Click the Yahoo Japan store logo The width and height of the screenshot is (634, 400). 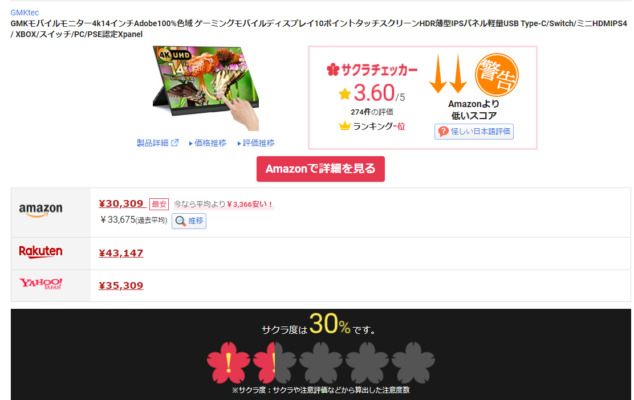pos(41,284)
